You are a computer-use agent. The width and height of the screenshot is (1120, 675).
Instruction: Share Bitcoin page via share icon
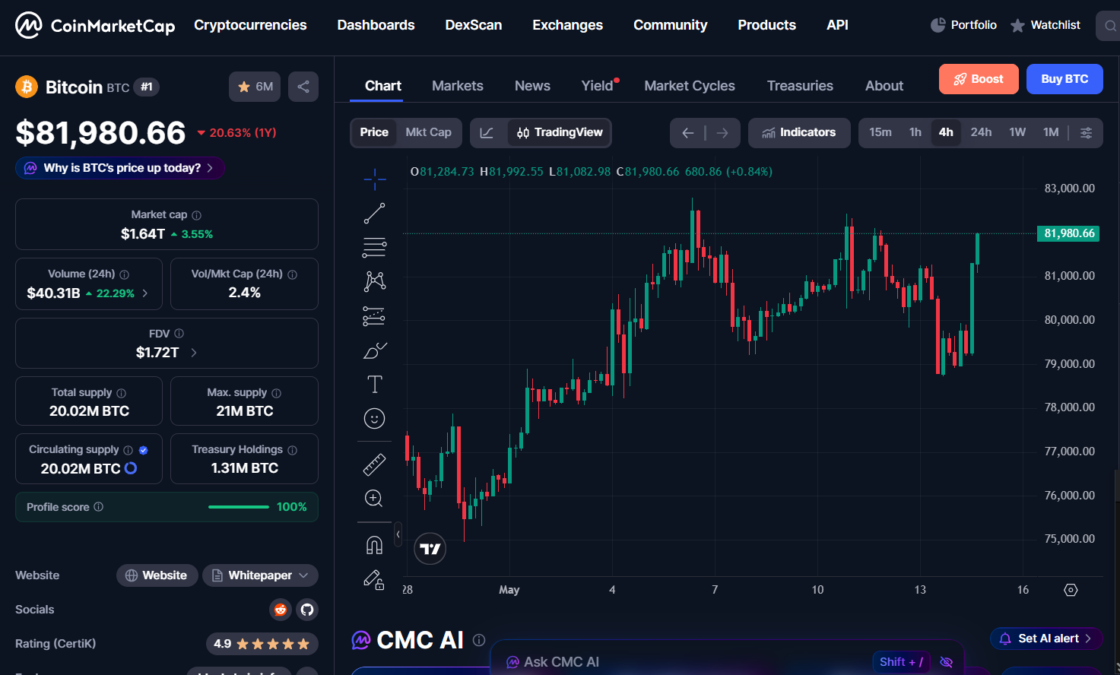click(304, 87)
